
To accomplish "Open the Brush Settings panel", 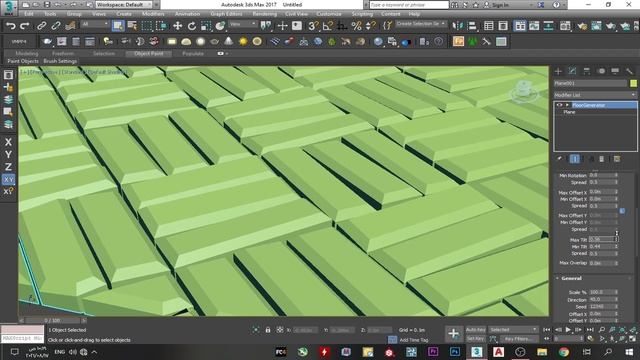I will point(60,61).
